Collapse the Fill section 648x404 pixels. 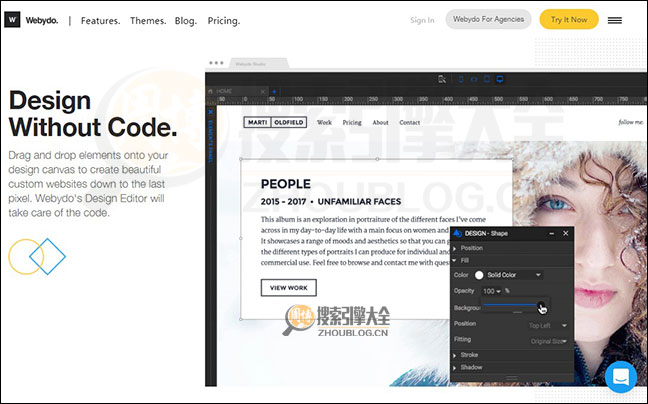[457, 260]
